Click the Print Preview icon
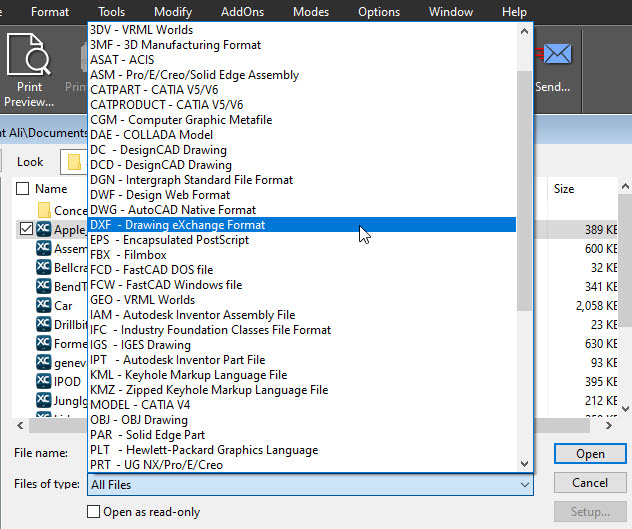Screen dimensions: 632x529 29,55
